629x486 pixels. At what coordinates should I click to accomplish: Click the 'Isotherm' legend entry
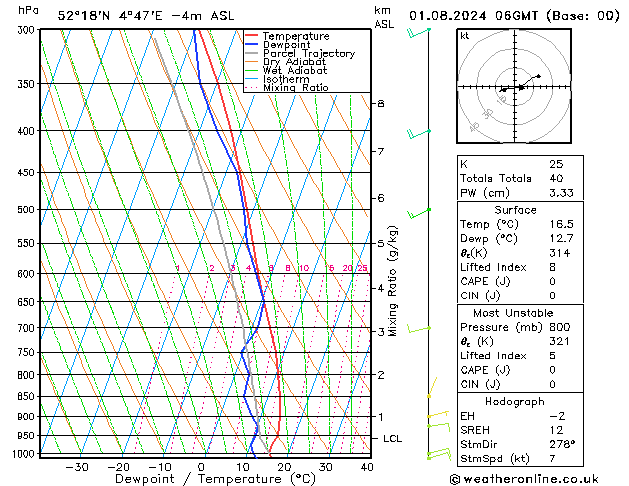click(x=286, y=79)
